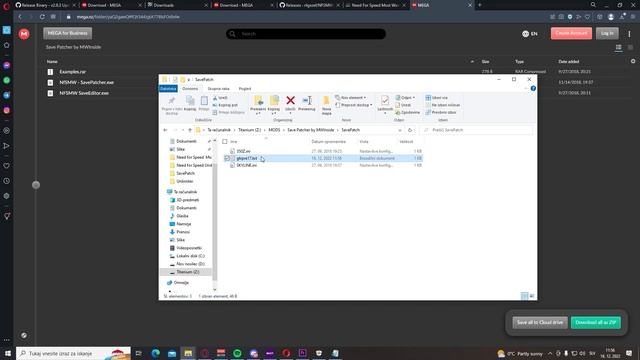The image size is (640, 360).
Task: Click the Explorer Up one level arrow
Action: click(190, 130)
